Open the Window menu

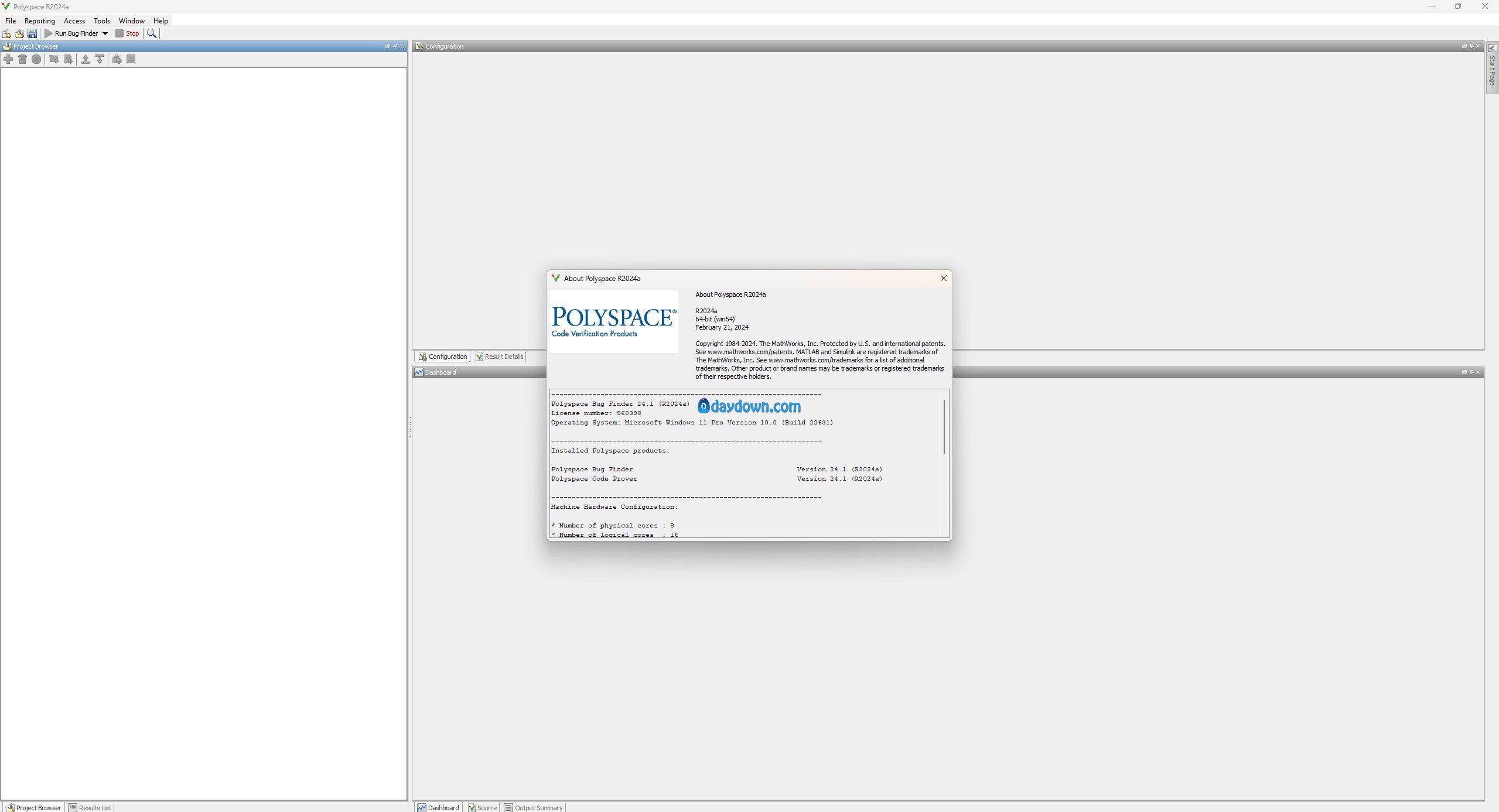[x=132, y=20]
